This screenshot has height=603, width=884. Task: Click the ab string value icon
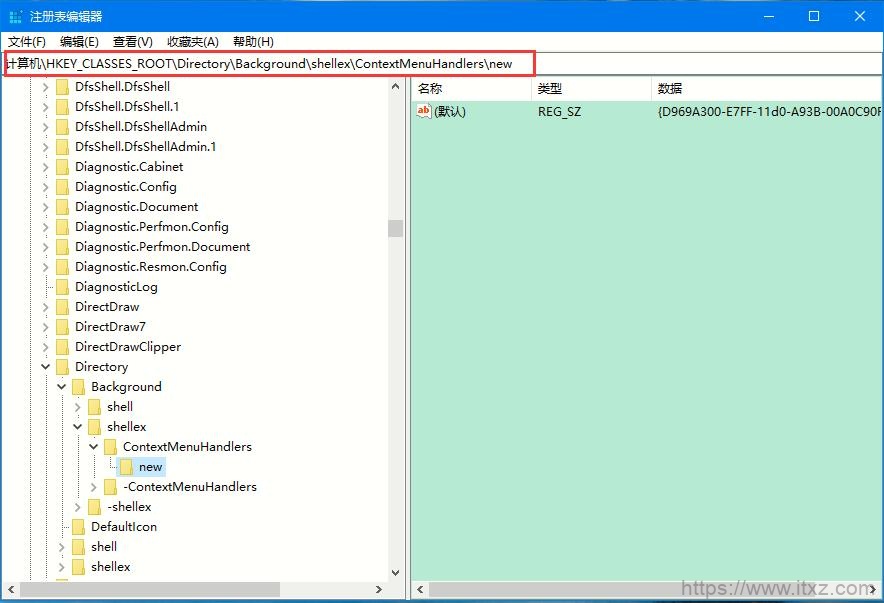pos(423,111)
